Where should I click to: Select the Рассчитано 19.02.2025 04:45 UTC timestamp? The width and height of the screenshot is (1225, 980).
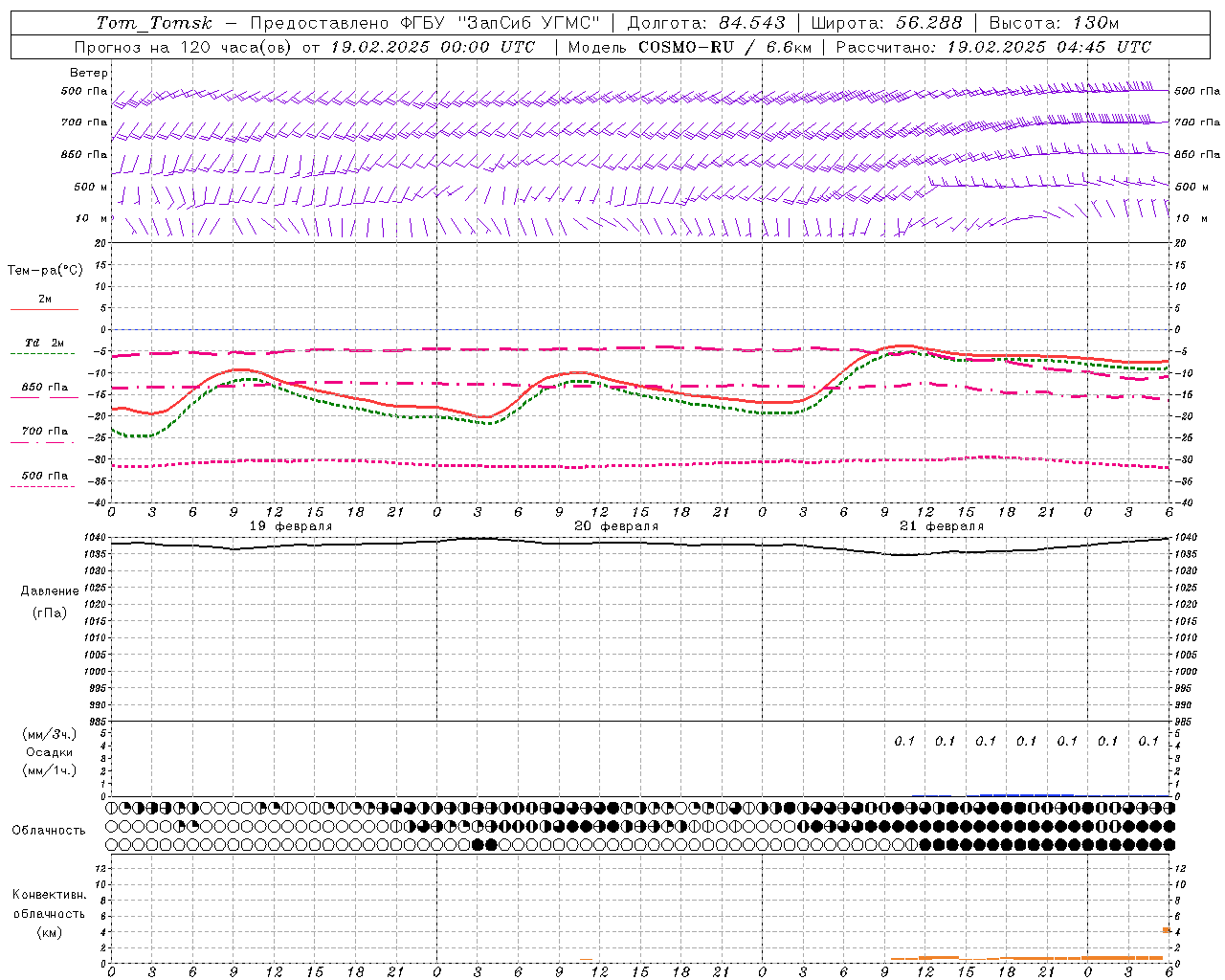pos(993,47)
